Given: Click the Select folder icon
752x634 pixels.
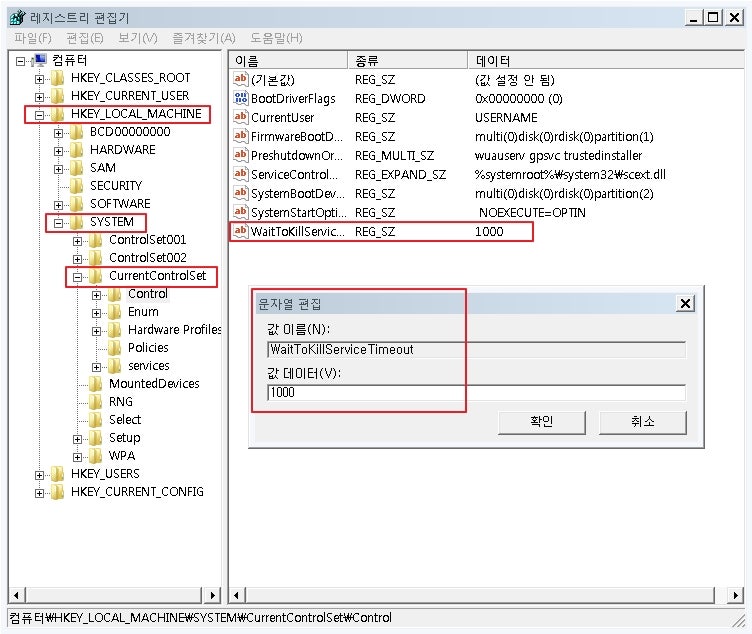Looking at the screenshot, I should [x=96, y=420].
